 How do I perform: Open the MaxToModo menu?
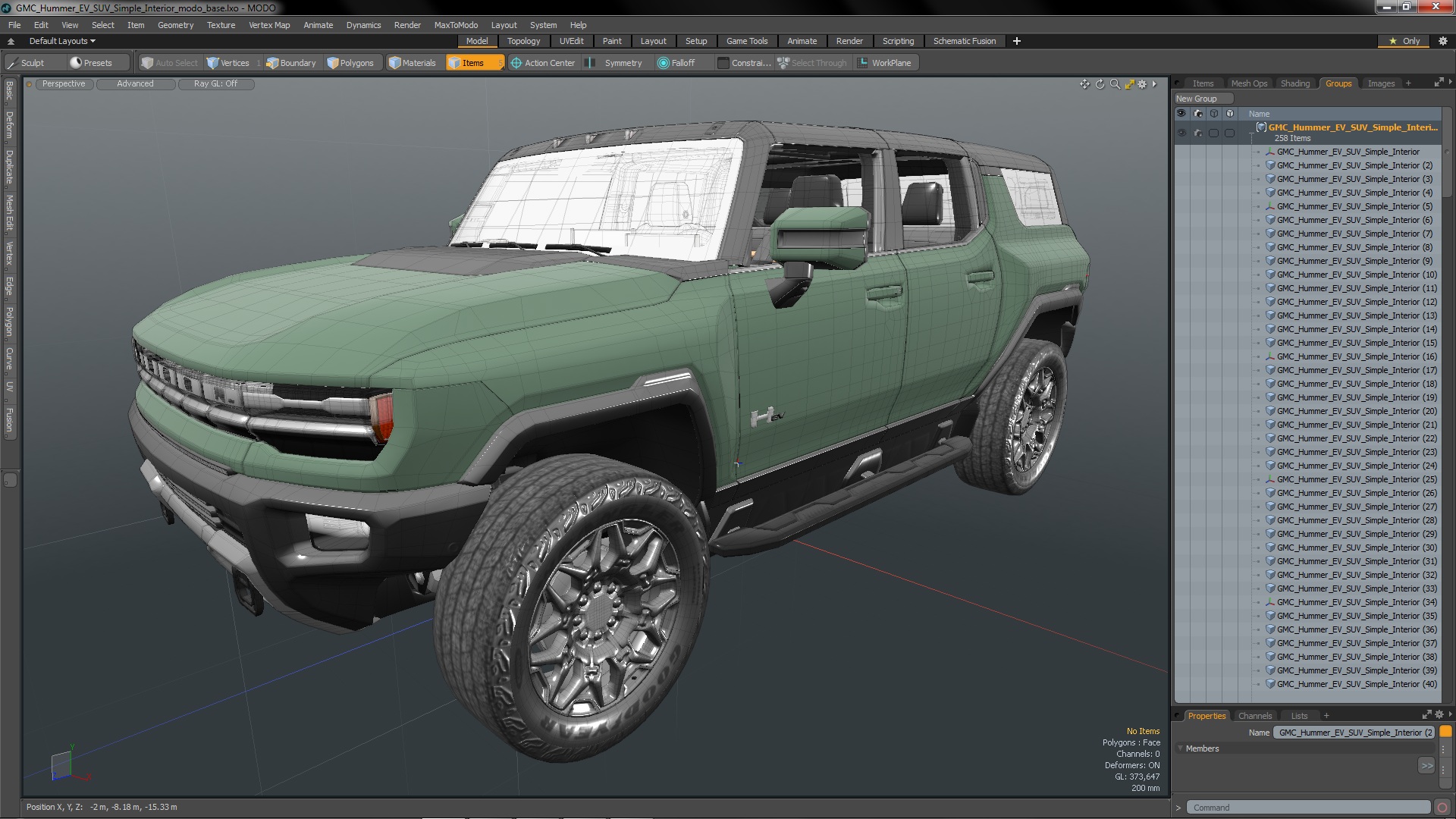pyautogui.click(x=456, y=25)
